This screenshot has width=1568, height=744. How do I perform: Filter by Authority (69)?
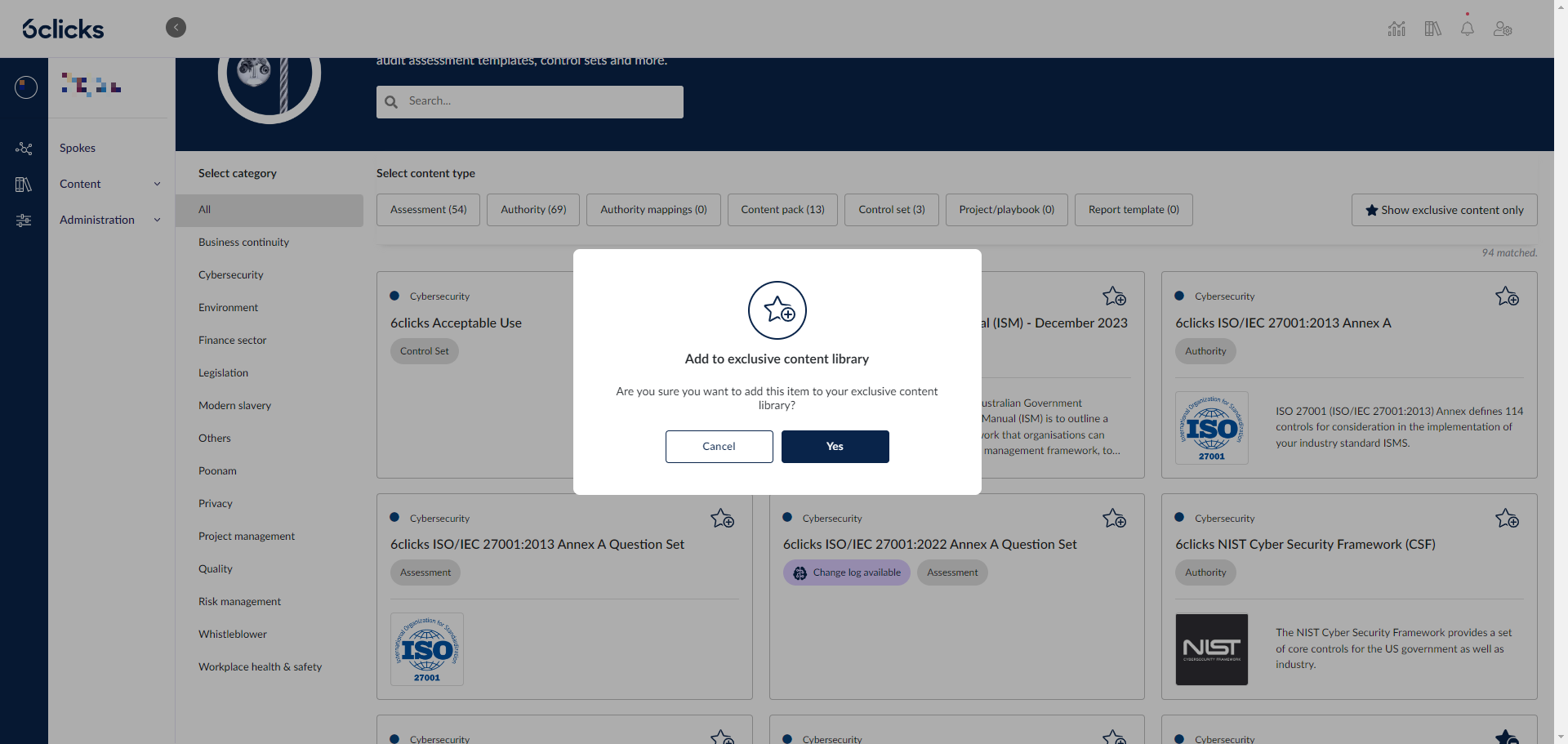coord(533,210)
